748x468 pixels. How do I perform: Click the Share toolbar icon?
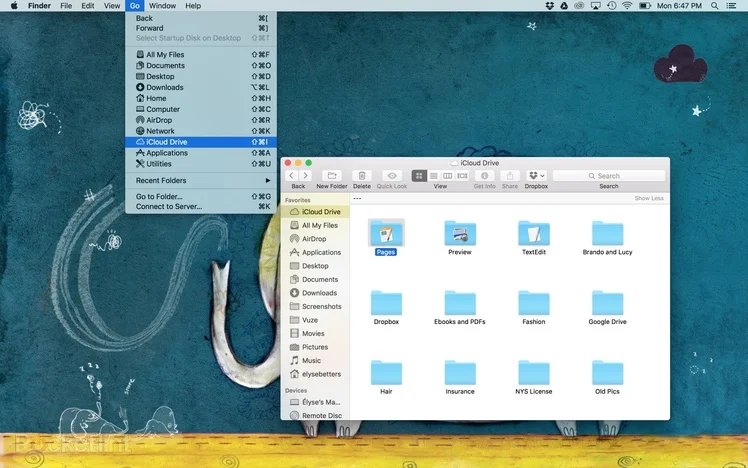pos(510,176)
